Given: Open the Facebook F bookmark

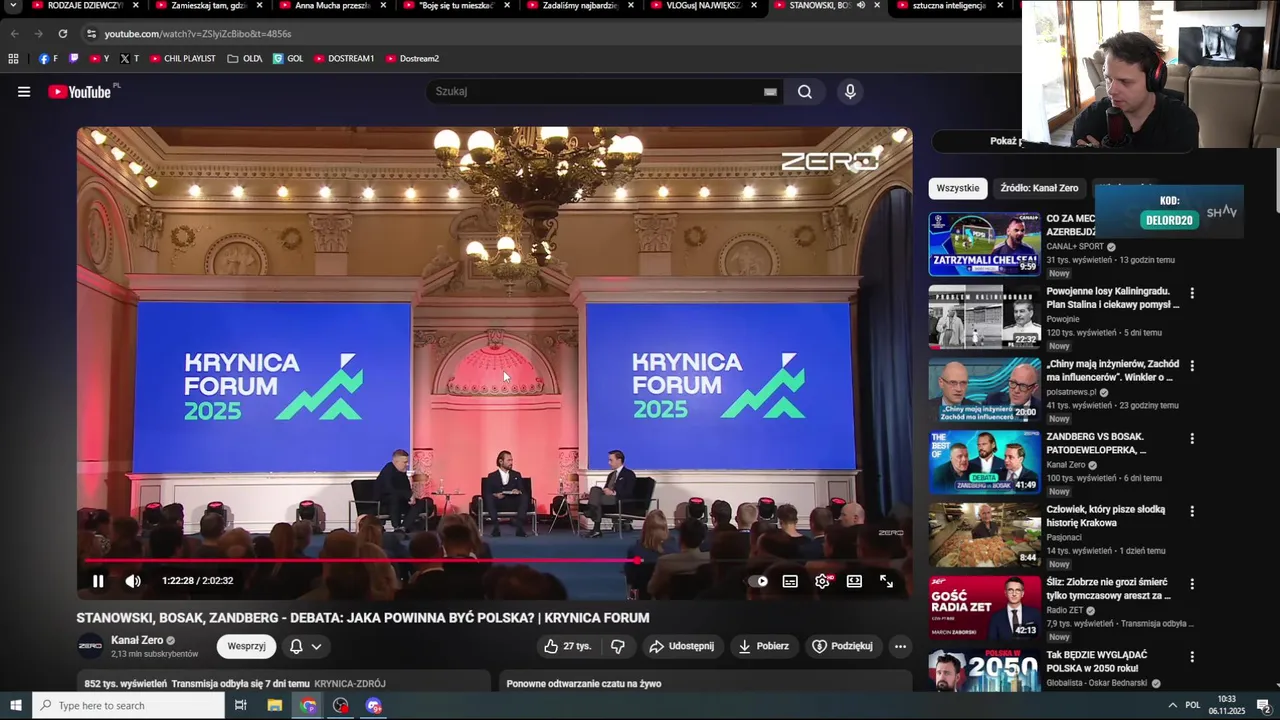Looking at the screenshot, I should 48,59.
